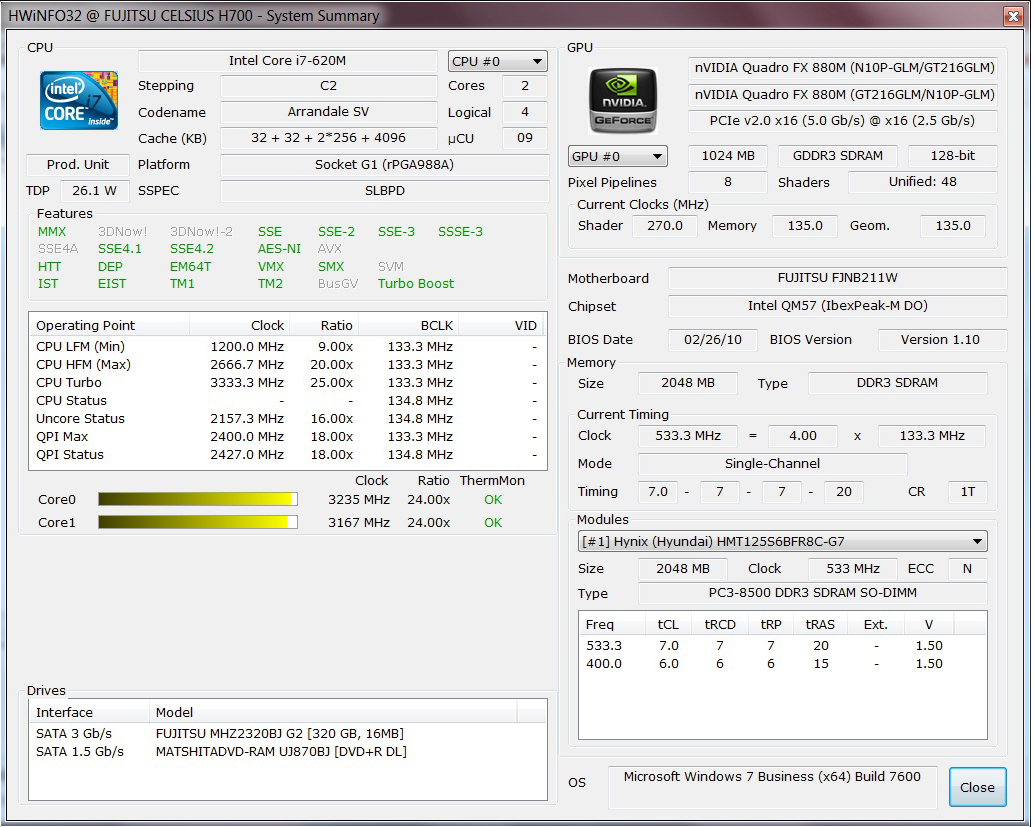Click the Codename field Arrandale SV

click(328, 112)
